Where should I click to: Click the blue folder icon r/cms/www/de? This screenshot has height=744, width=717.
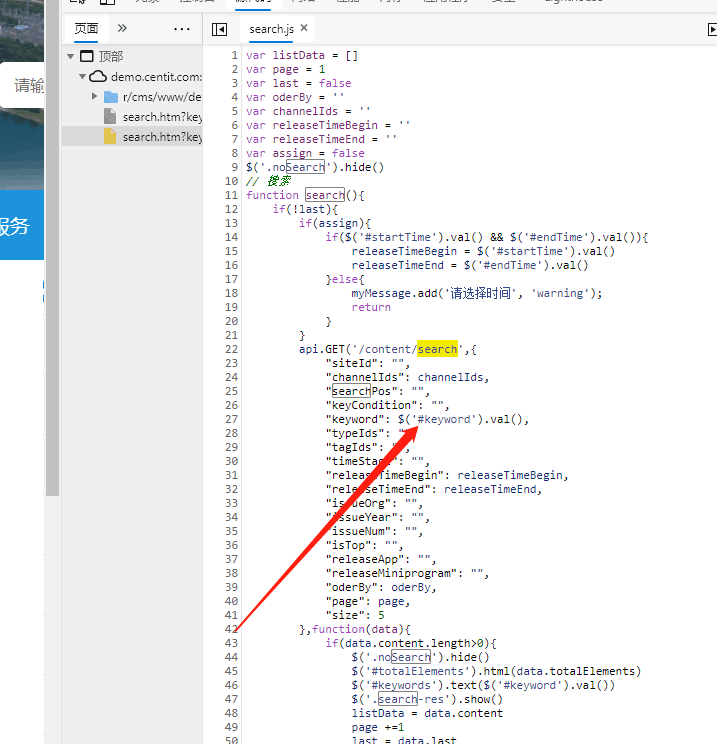(x=110, y=97)
